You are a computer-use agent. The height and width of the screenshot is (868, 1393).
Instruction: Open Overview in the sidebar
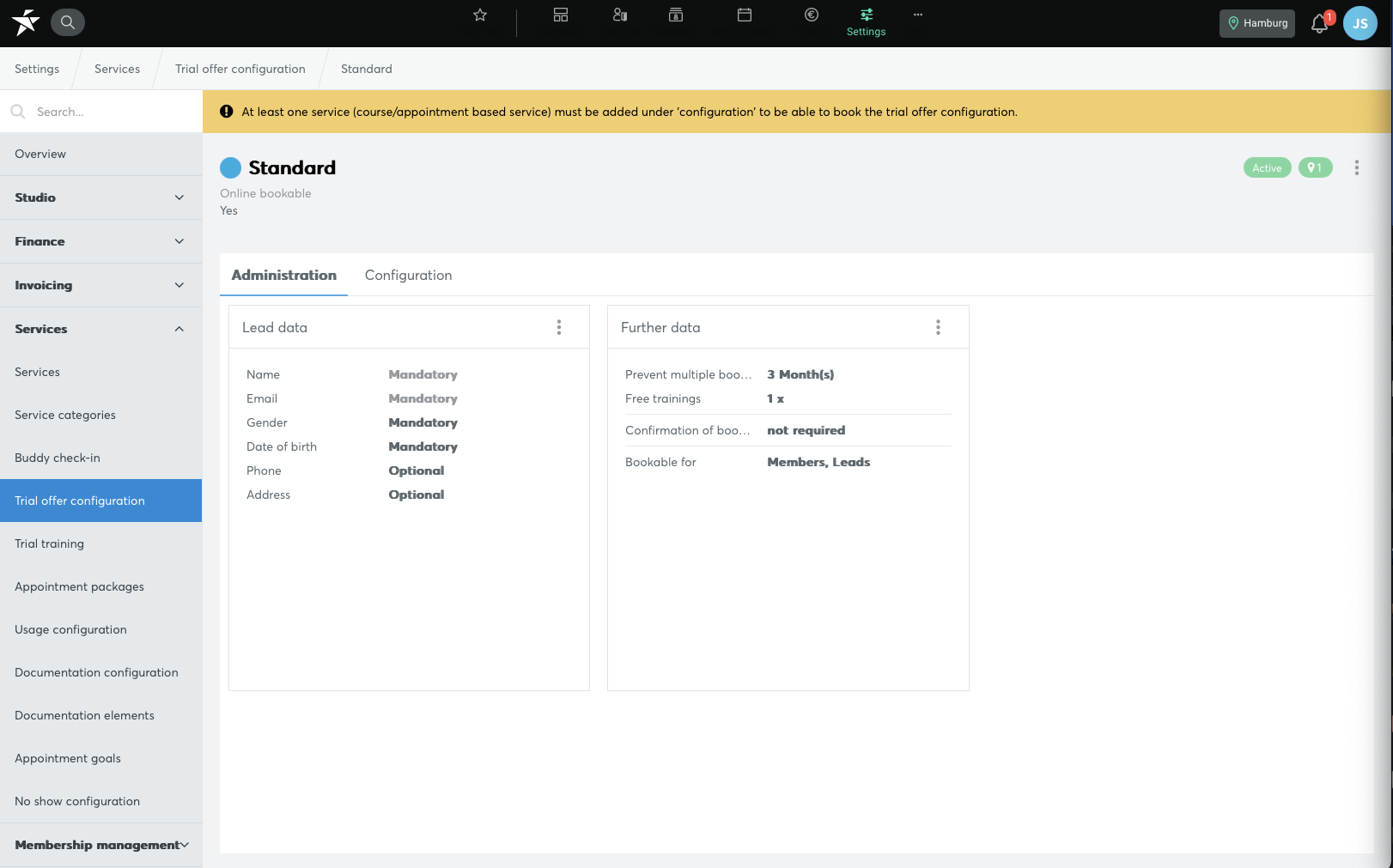[101, 155]
